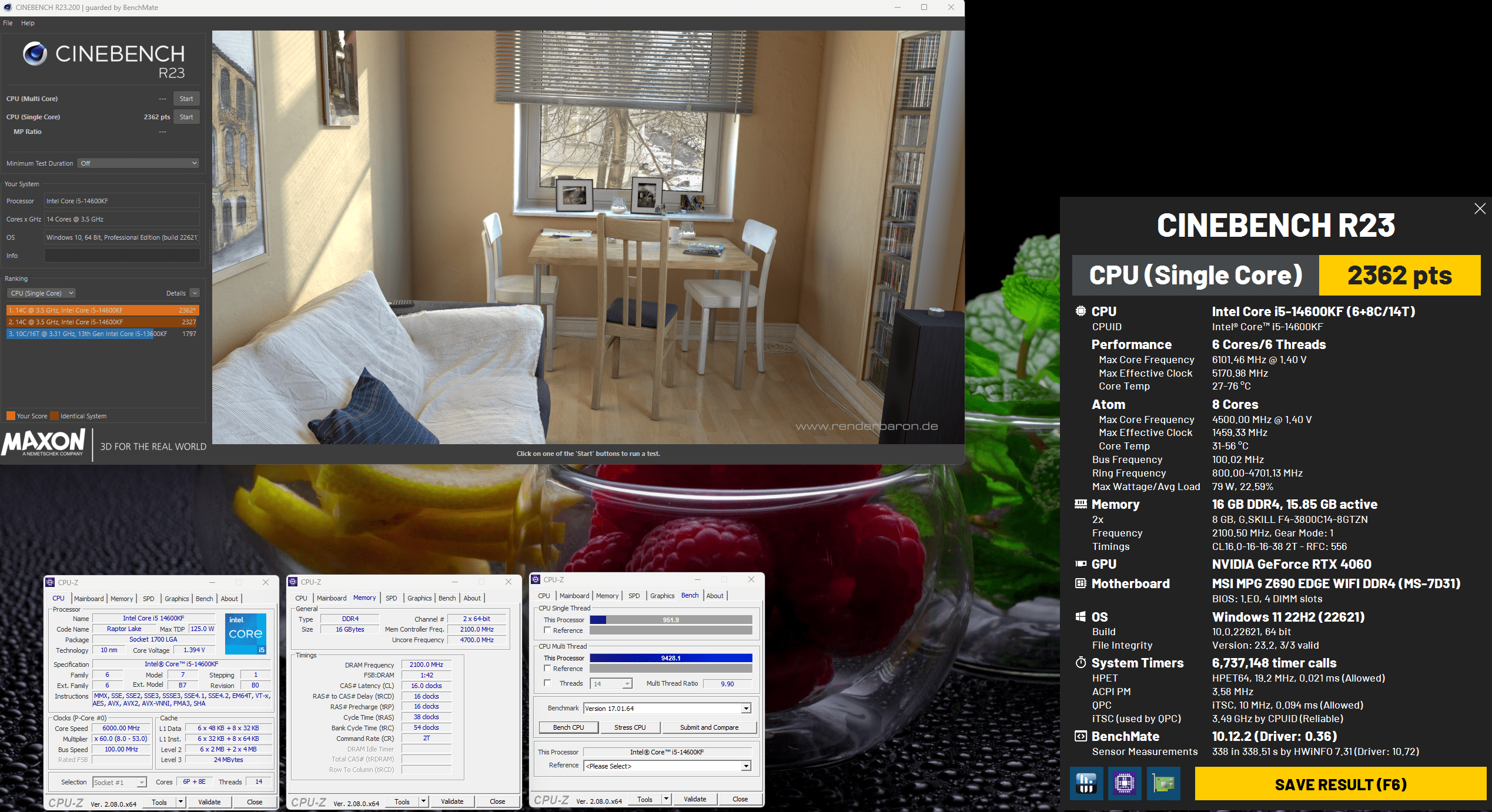Click the Motherboard icon in BenchMate
This screenshot has width=1492, height=812.
[1080, 583]
